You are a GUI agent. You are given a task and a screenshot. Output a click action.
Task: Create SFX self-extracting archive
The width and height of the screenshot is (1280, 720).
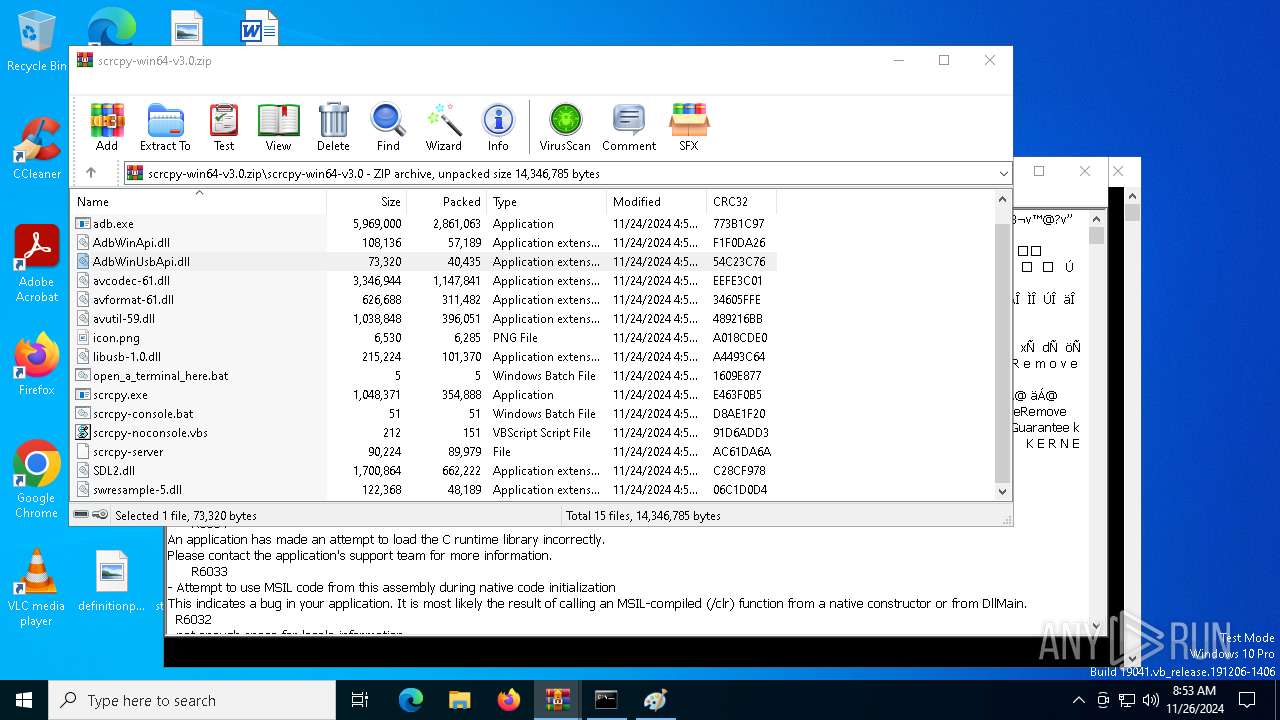pyautogui.click(x=689, y=127)
